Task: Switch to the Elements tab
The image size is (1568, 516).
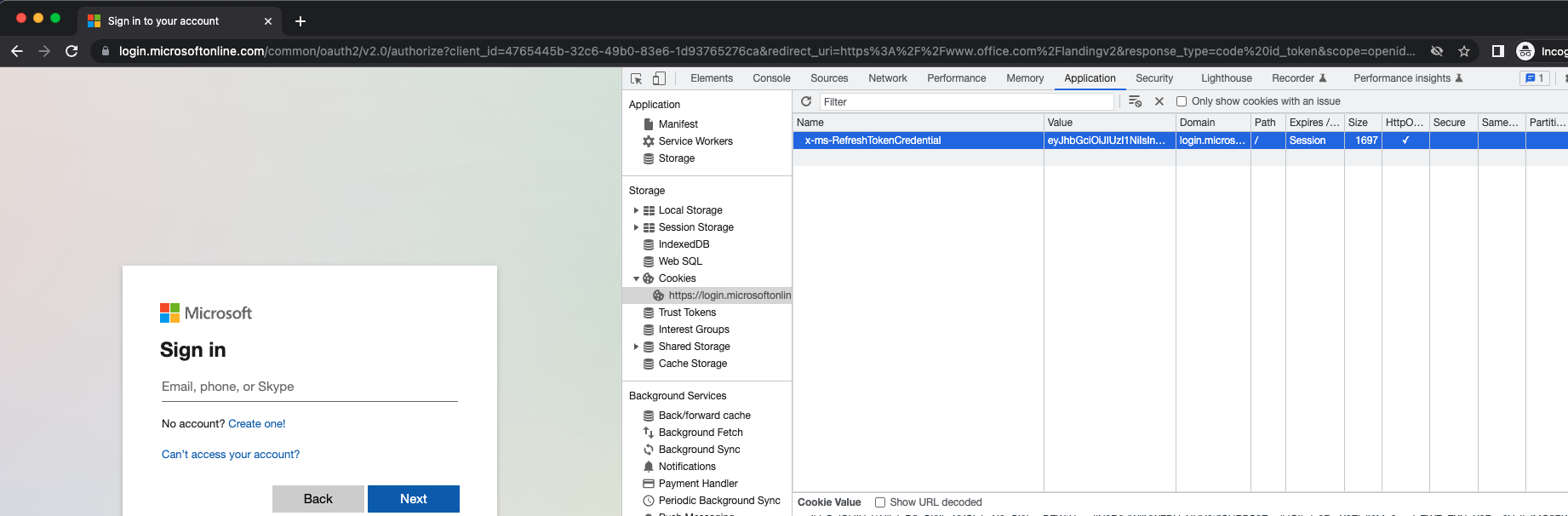Action: click(x=712, y=78)
